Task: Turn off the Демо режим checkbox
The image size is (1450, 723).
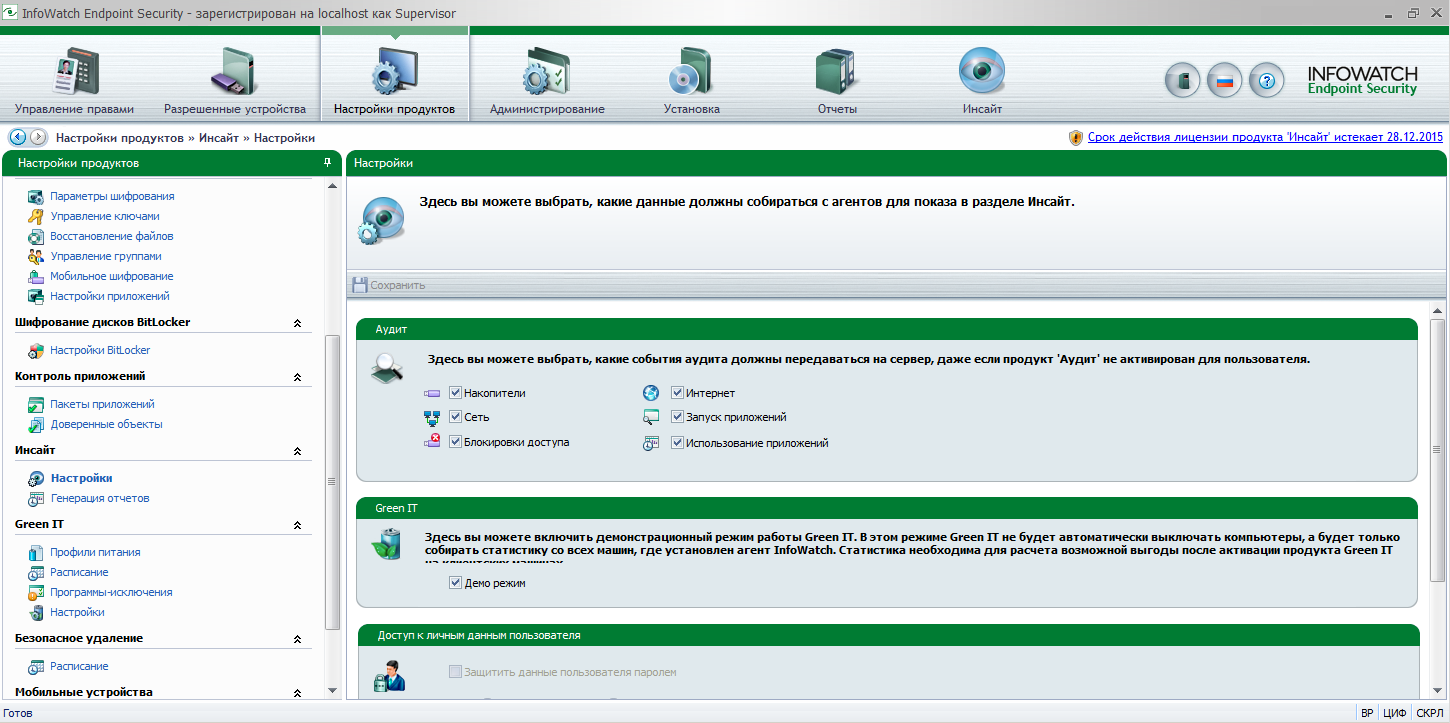Action: click(455, 583)
